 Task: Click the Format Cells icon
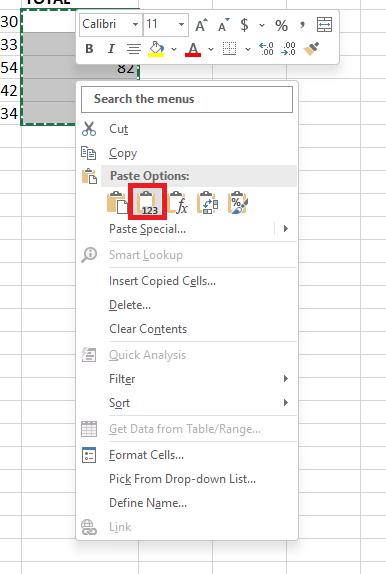click(89, 455)
